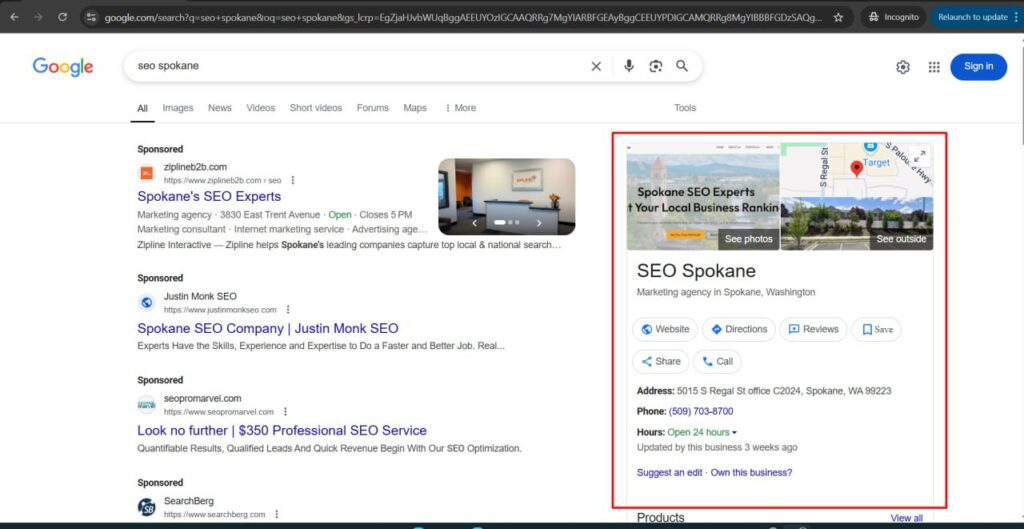Open Google quick settings gear
The image size is (1024, 529).
click(903, 67)
